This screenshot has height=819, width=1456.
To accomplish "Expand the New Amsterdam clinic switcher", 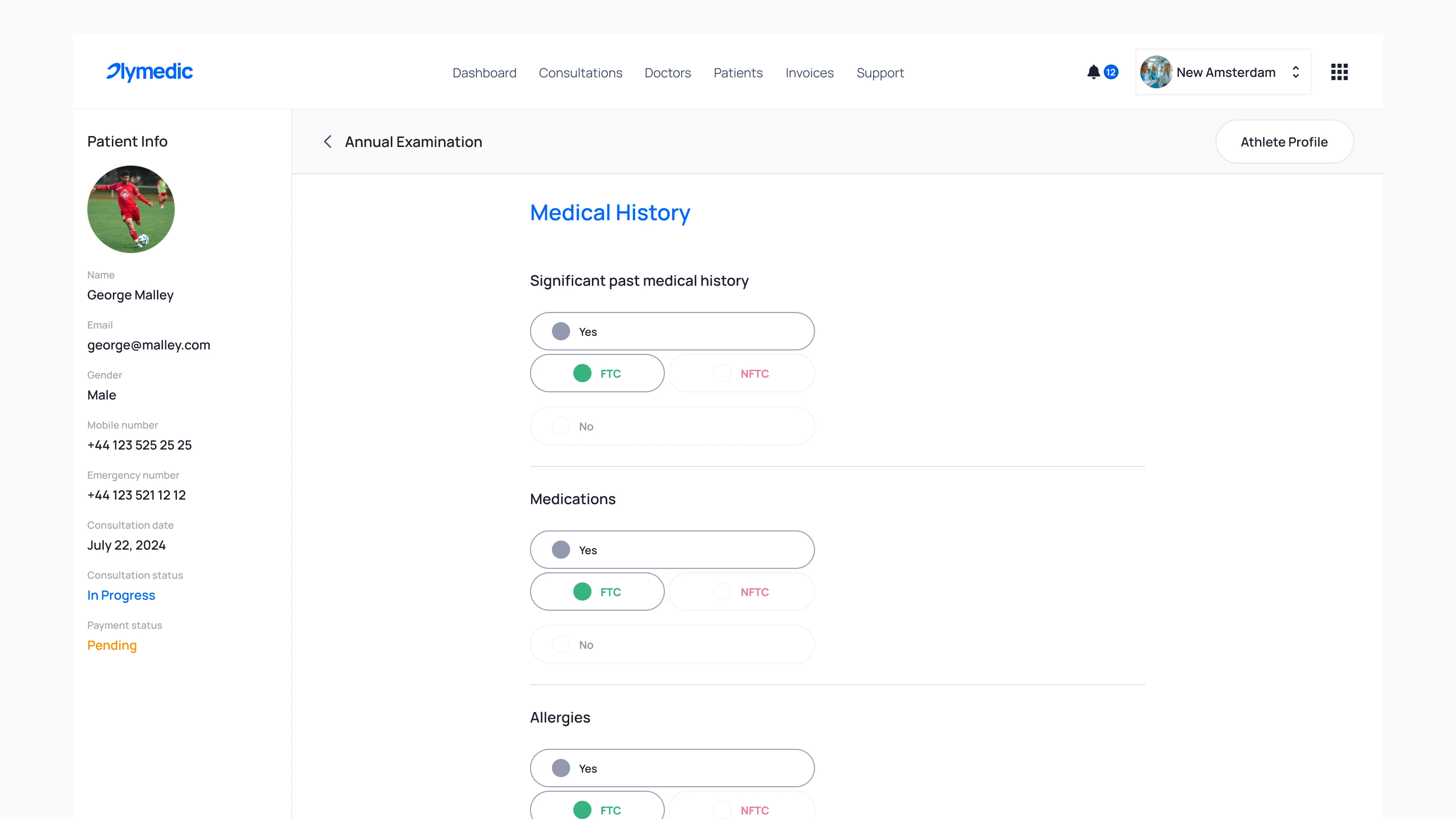I will pos(1295,72).
